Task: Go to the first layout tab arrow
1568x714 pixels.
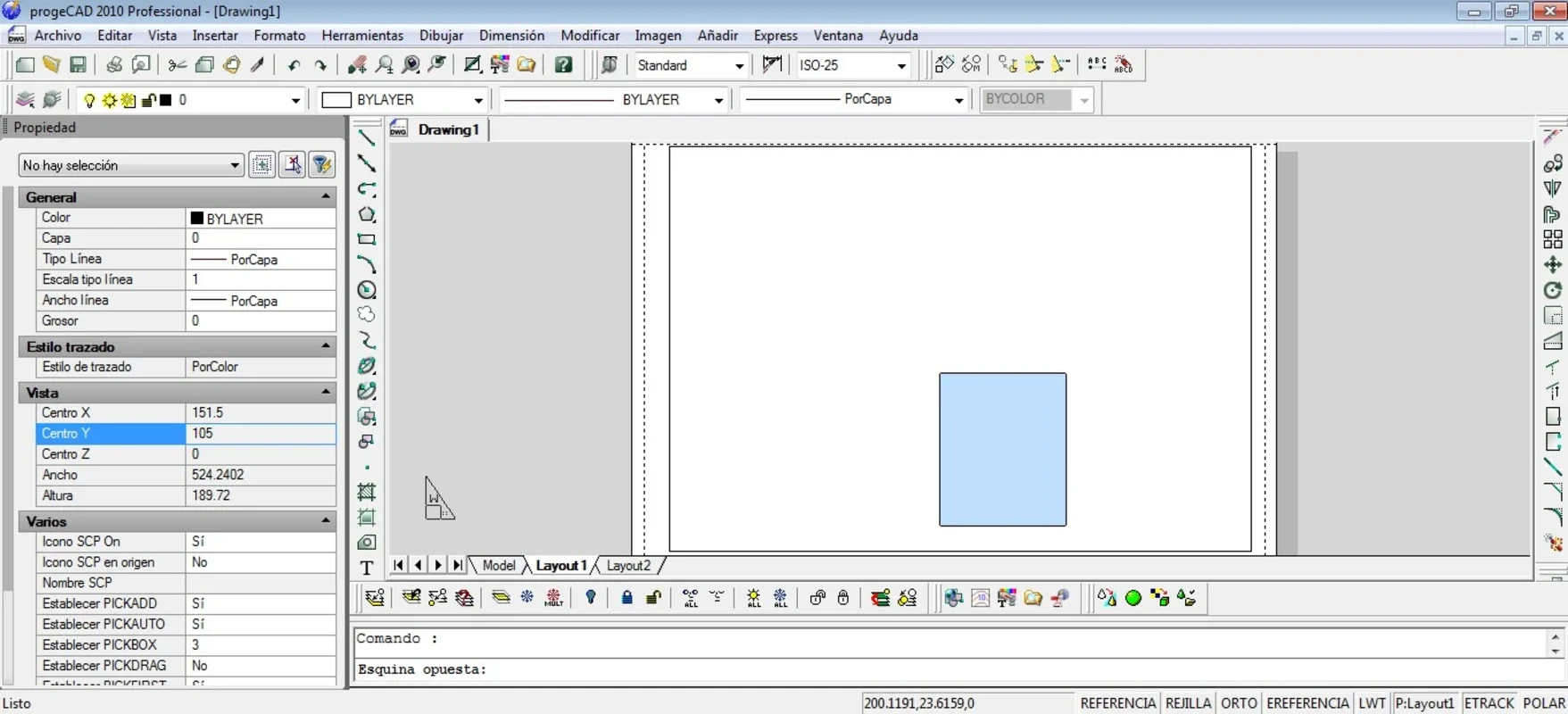Action: (398, 565)
